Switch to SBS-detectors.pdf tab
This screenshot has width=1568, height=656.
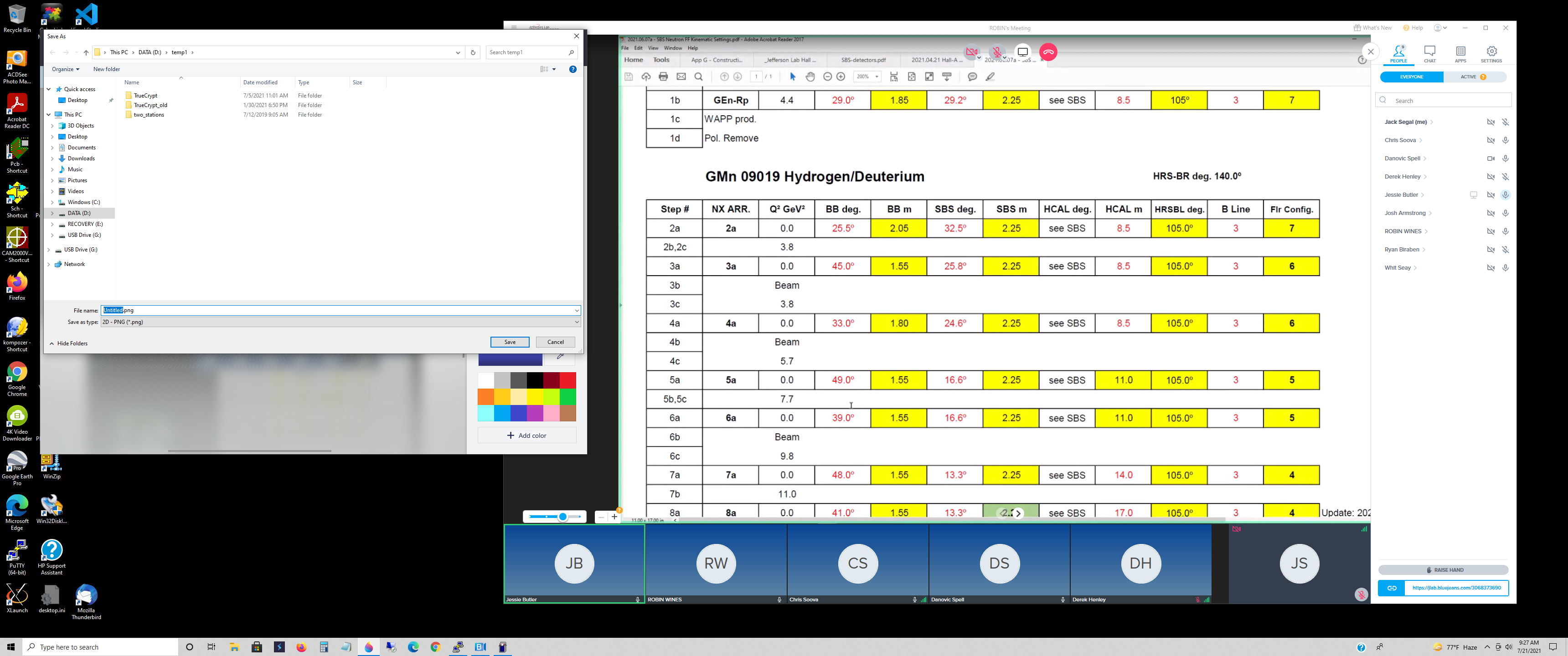coord(863,60)
